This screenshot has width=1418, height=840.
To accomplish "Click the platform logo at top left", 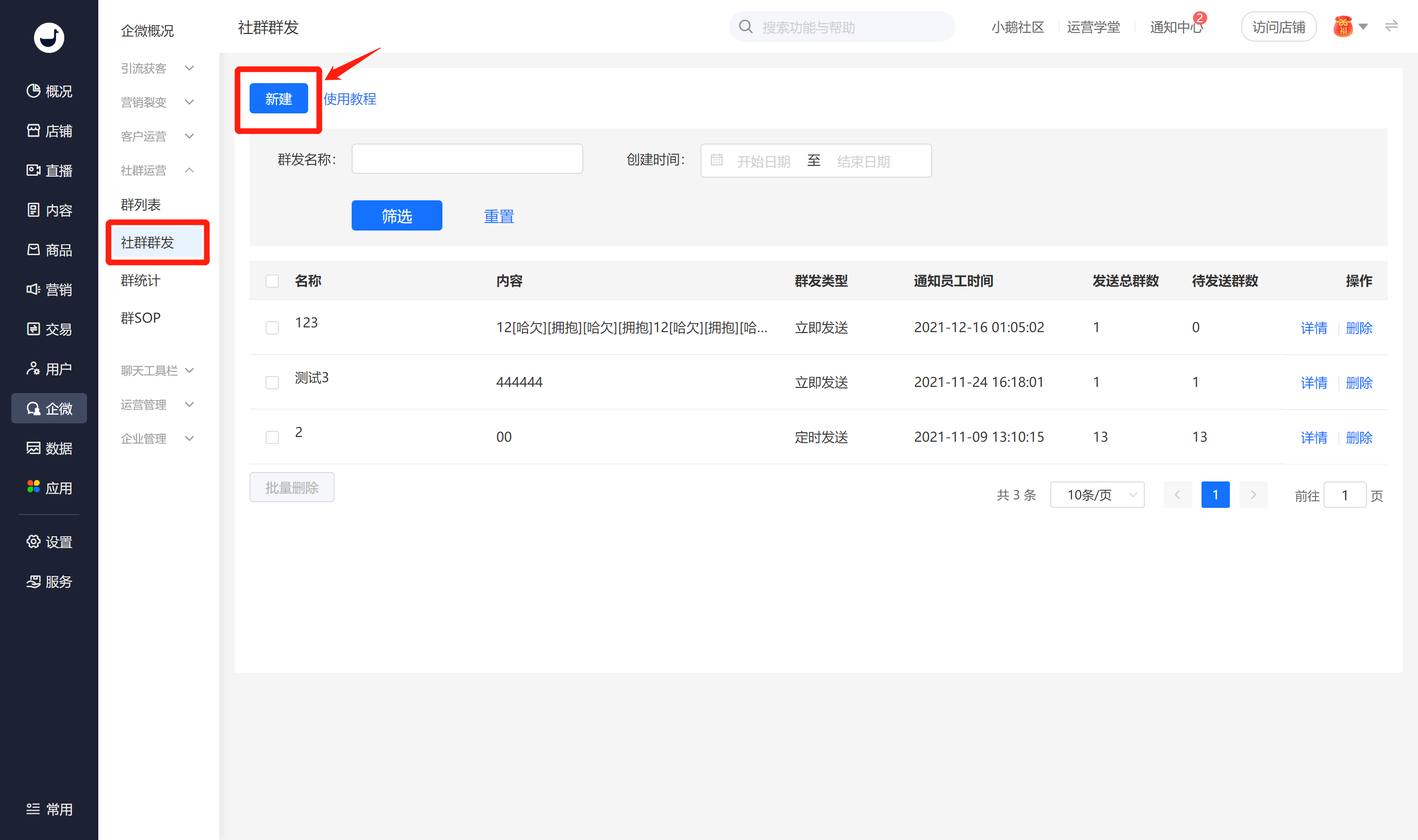I will [49, 38].
